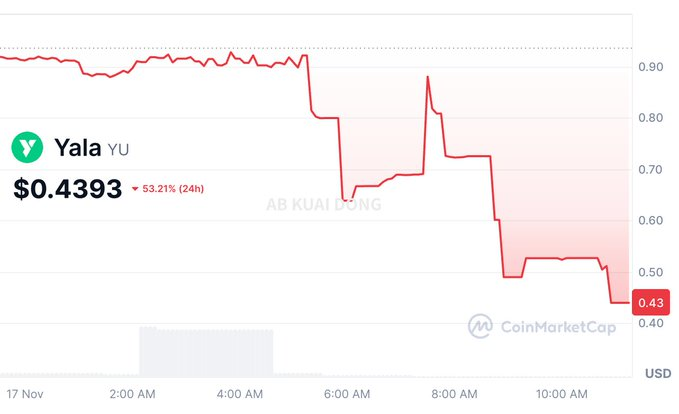Image resolution: width=679 pixels, height=414 pixels.
Task: Click the red down-arrow price change icon
Action: click(136, 188)
